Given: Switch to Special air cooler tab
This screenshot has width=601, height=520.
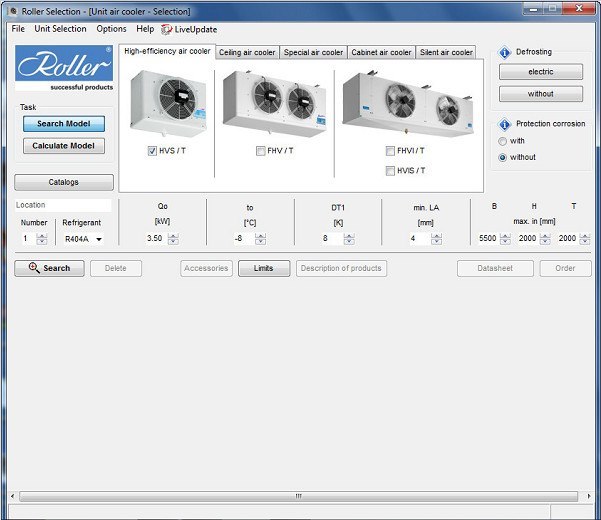Looking at the screenshot, I should tap(313, 52).
